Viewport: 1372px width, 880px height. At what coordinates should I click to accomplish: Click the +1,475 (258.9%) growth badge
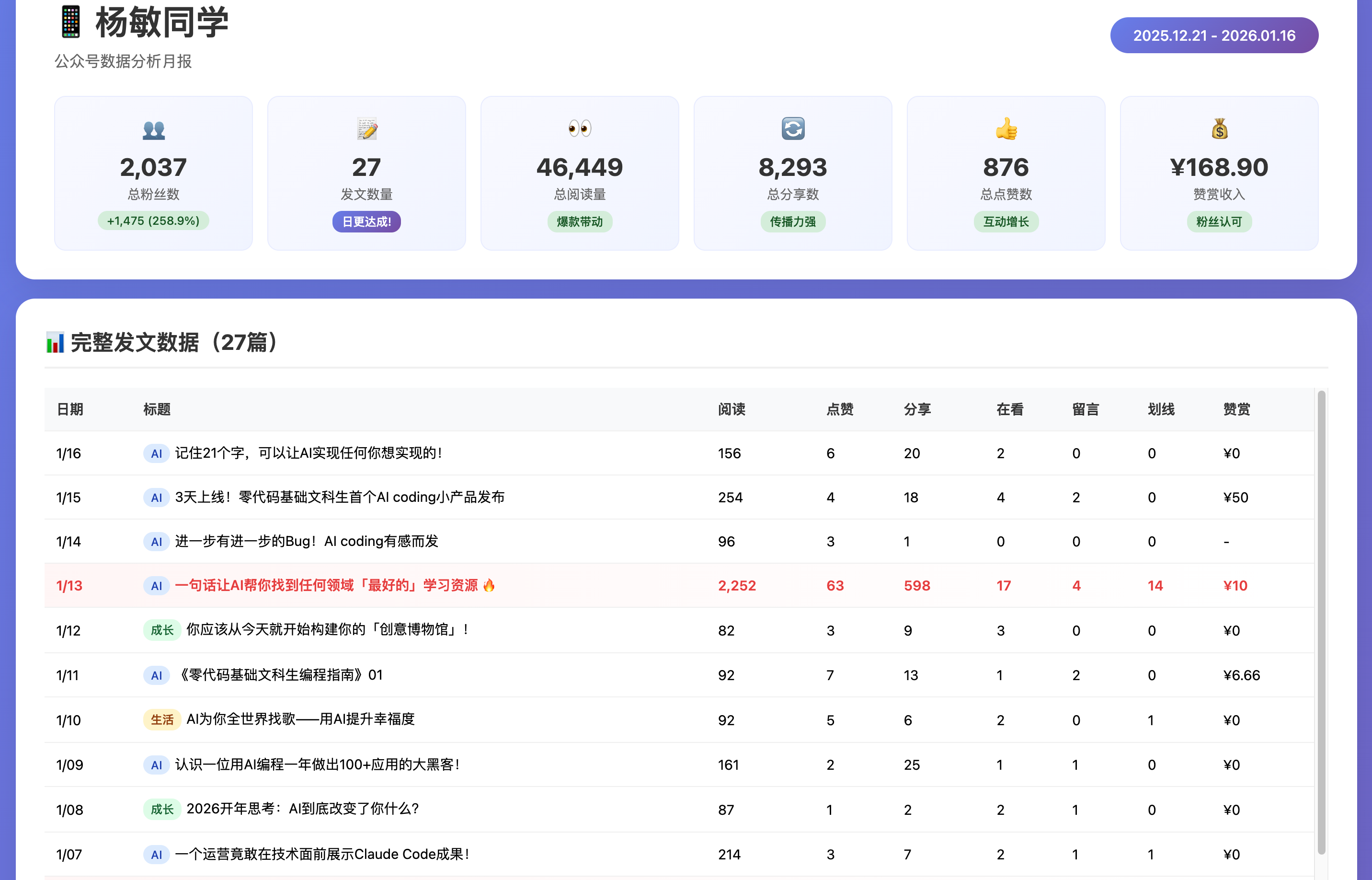(154, 221)
